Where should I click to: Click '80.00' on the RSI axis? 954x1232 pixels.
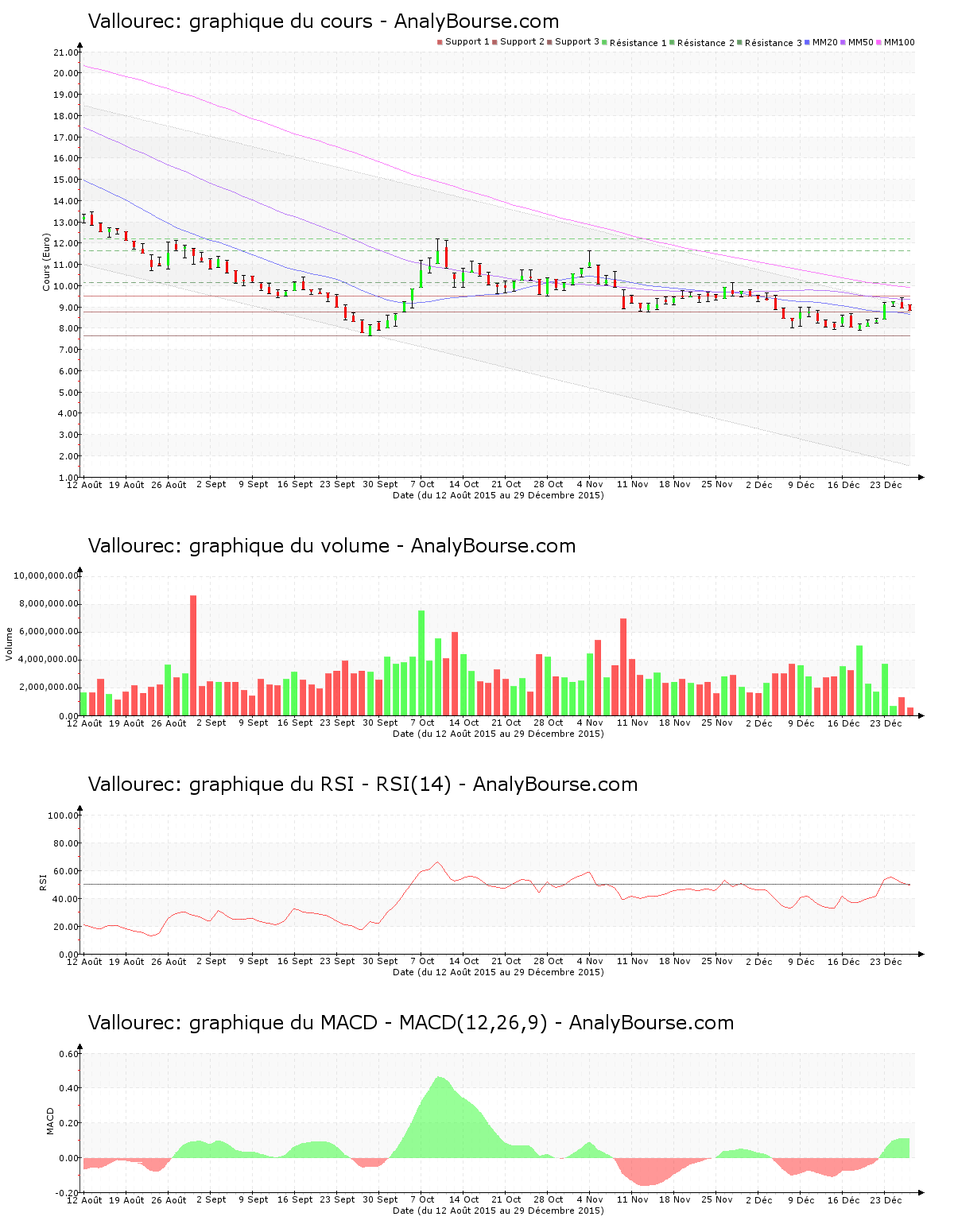pyautogui.click(x=65, y=843)
